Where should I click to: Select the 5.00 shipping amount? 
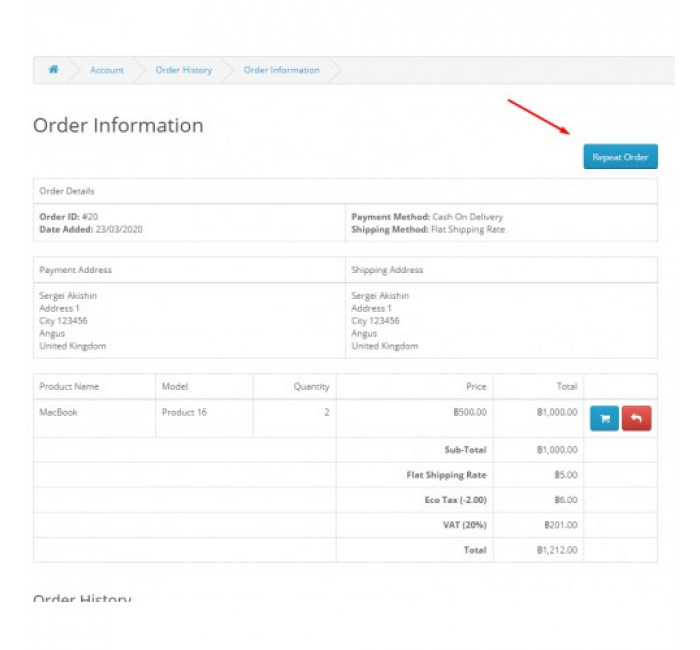click(x=566, y=475)
